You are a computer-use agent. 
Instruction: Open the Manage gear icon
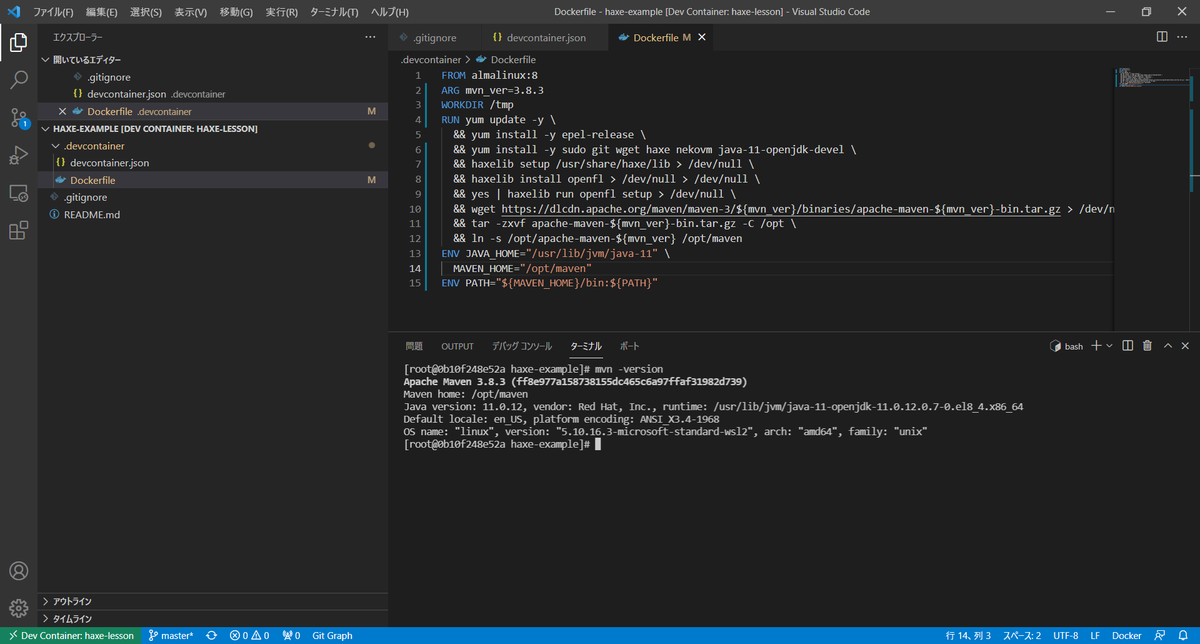point(18,608)
